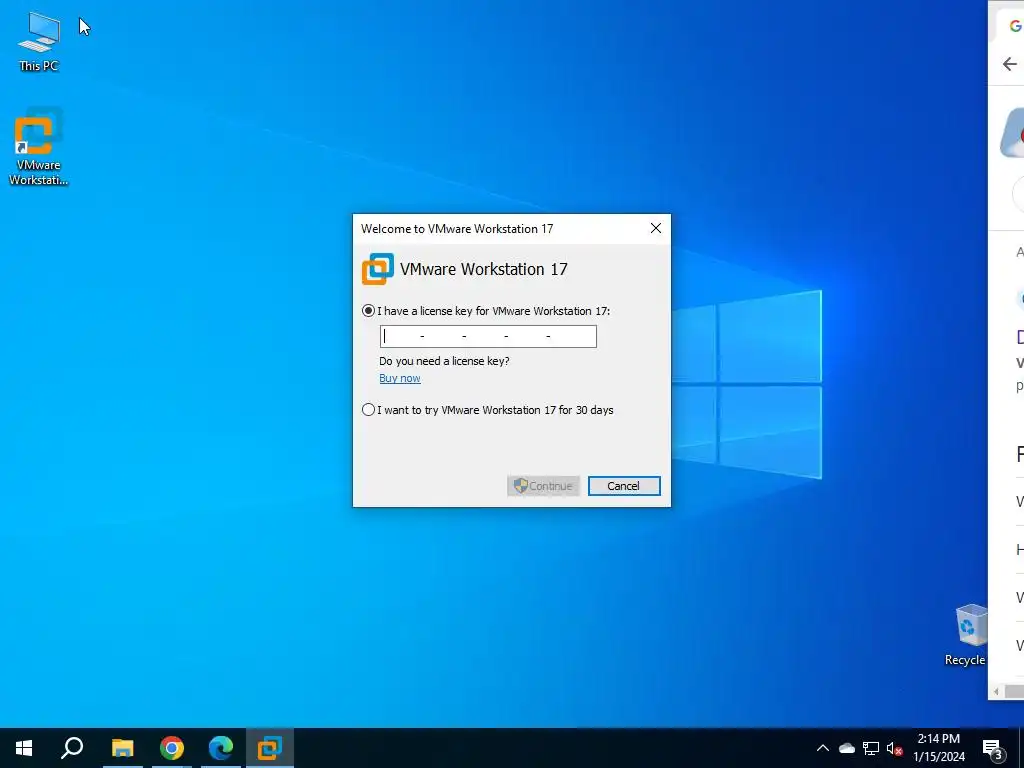Launch Google Chrome from the taskbar
This screenshot has height=768, width=1024.
[172, 748]
